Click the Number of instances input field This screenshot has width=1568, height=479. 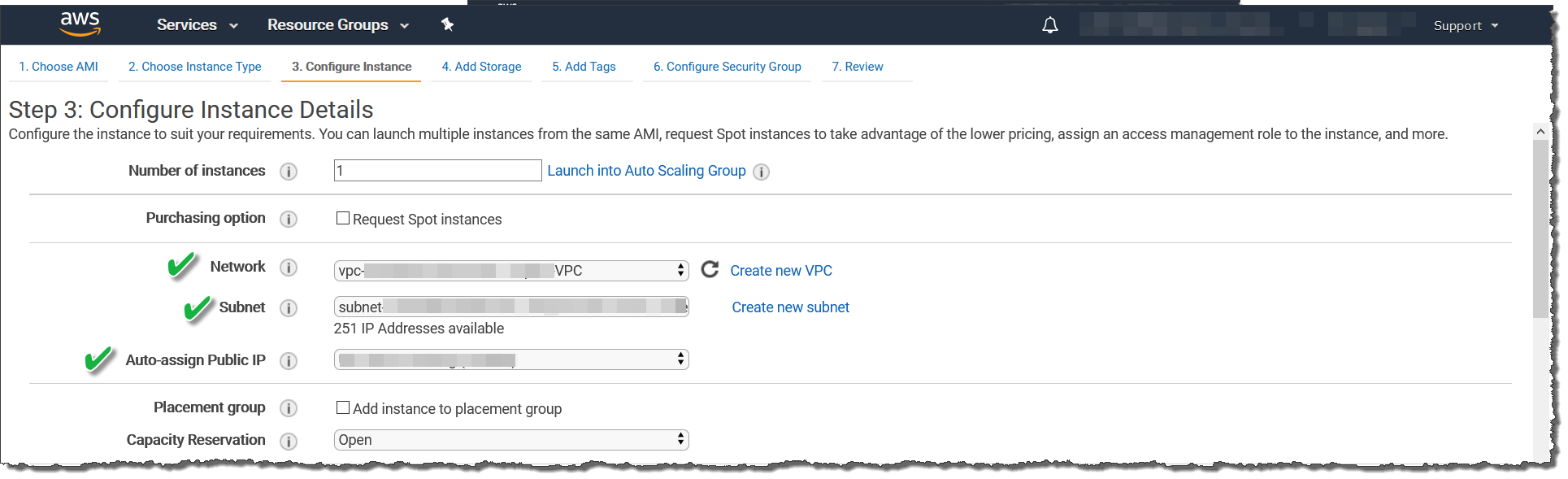(437, 171)
